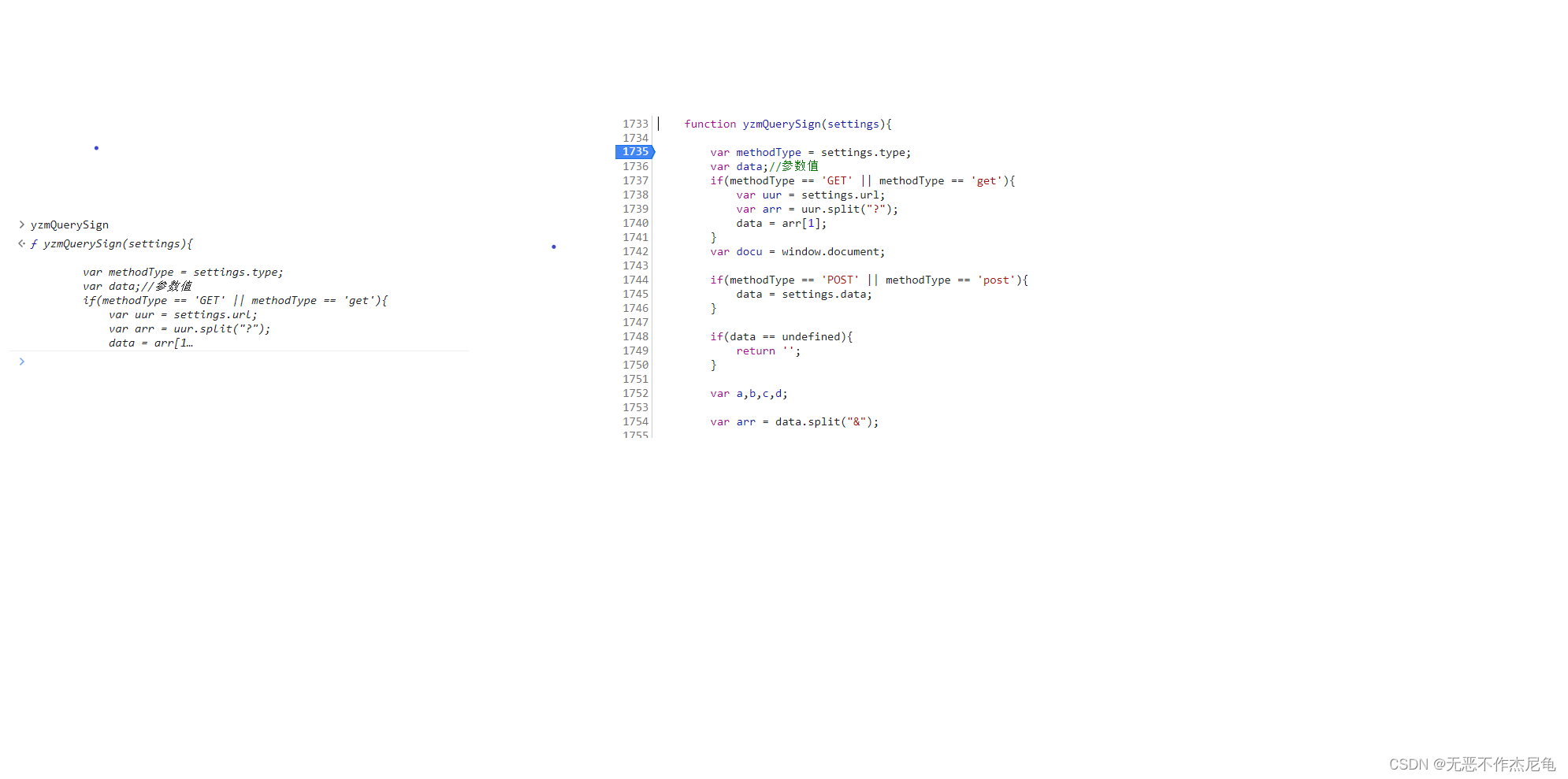1568x779 pixels.
Task: Click console text 'var uur = settings.url;'
Action: (x=183, y=314)
